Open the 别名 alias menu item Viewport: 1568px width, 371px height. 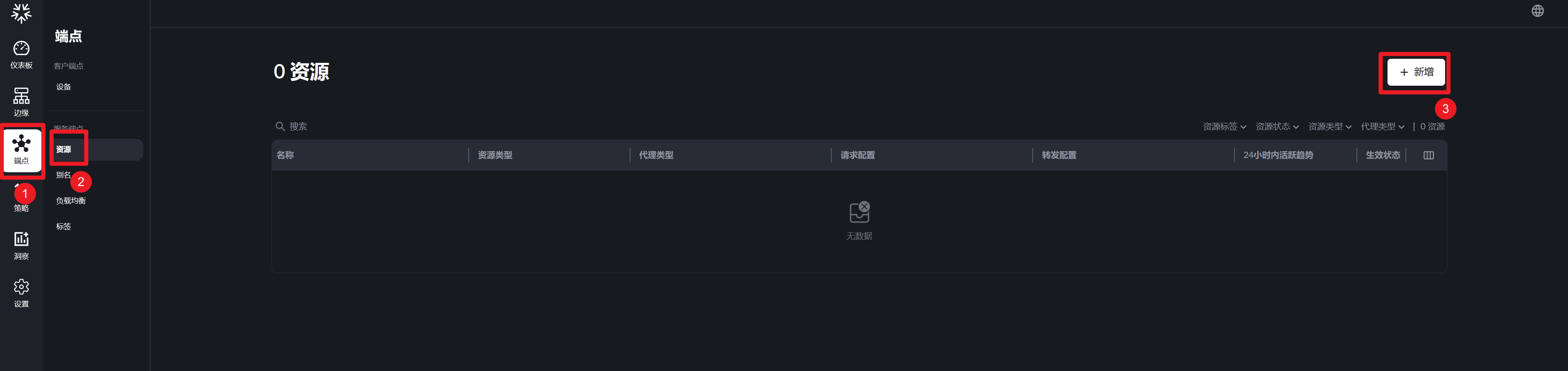[63, 175]
